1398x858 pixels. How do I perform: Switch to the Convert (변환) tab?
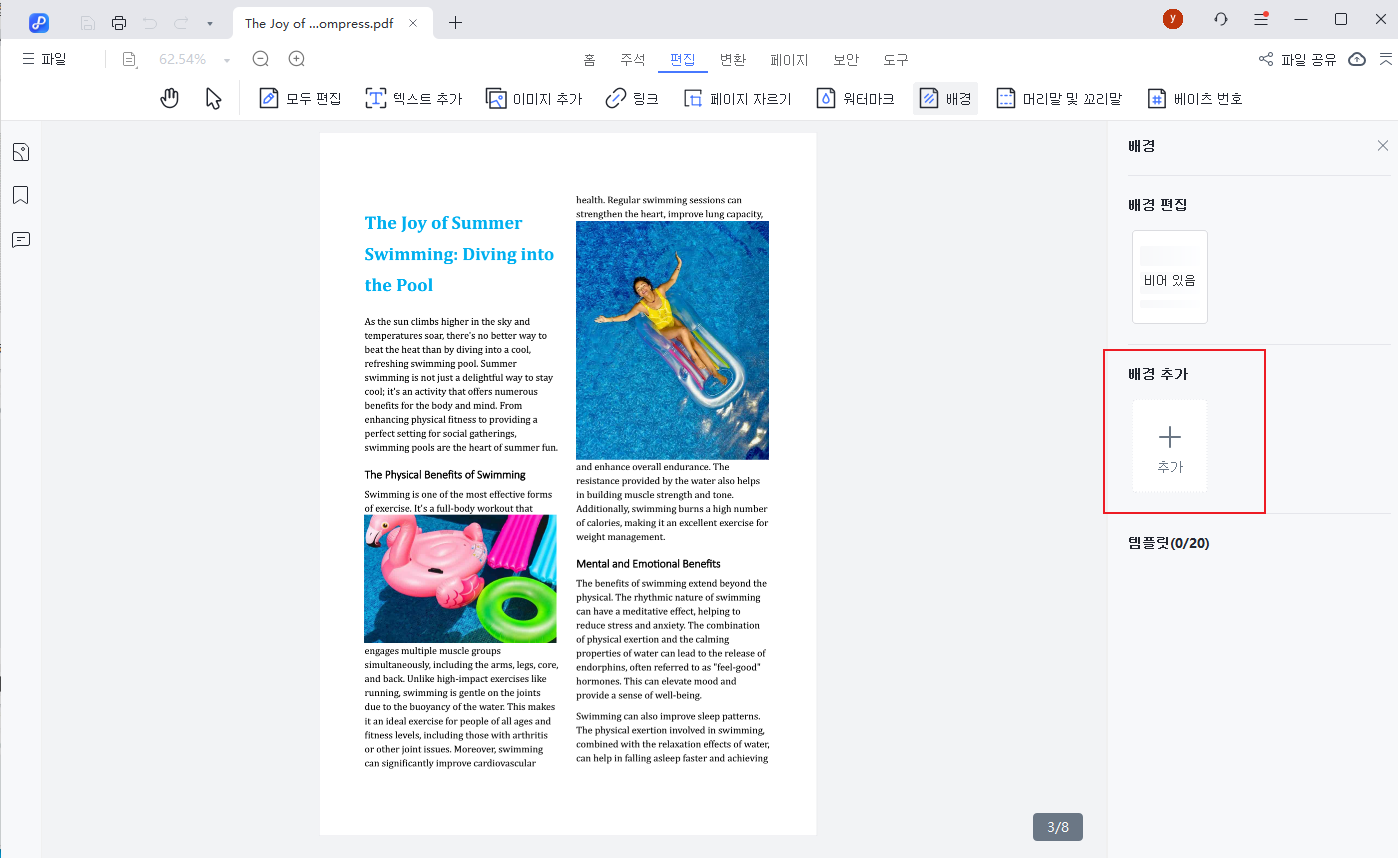coord(733,60)
